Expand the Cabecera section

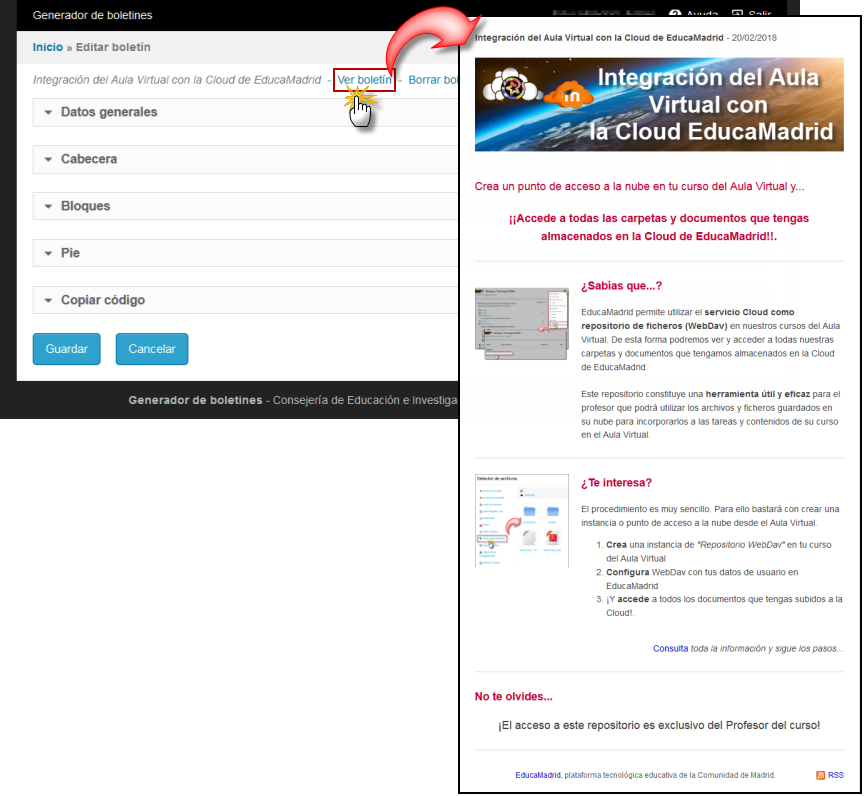point(246,159)
